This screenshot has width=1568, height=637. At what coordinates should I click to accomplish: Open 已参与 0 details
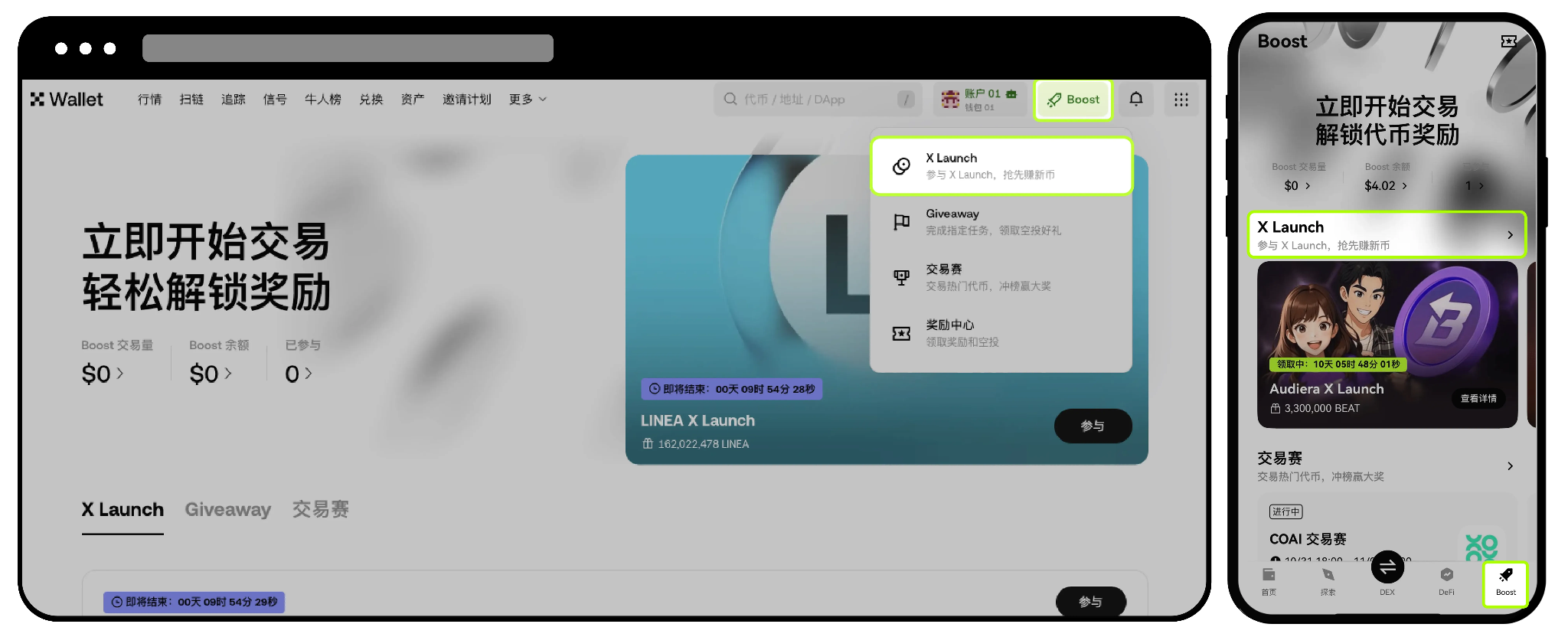click(299, 374)
